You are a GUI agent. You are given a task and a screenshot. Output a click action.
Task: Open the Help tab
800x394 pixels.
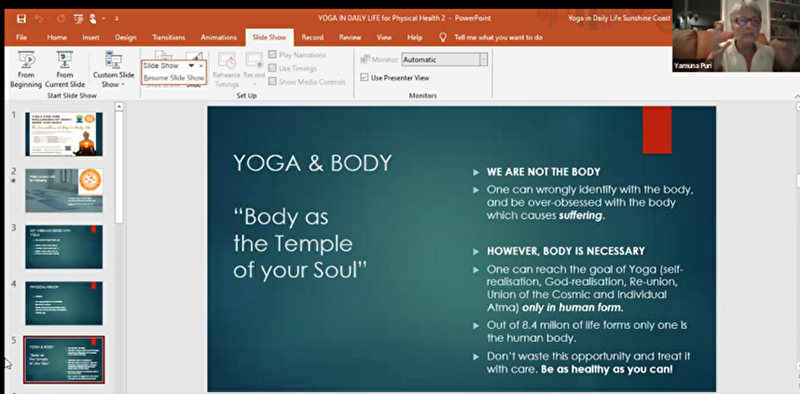(x=414, y=37)
